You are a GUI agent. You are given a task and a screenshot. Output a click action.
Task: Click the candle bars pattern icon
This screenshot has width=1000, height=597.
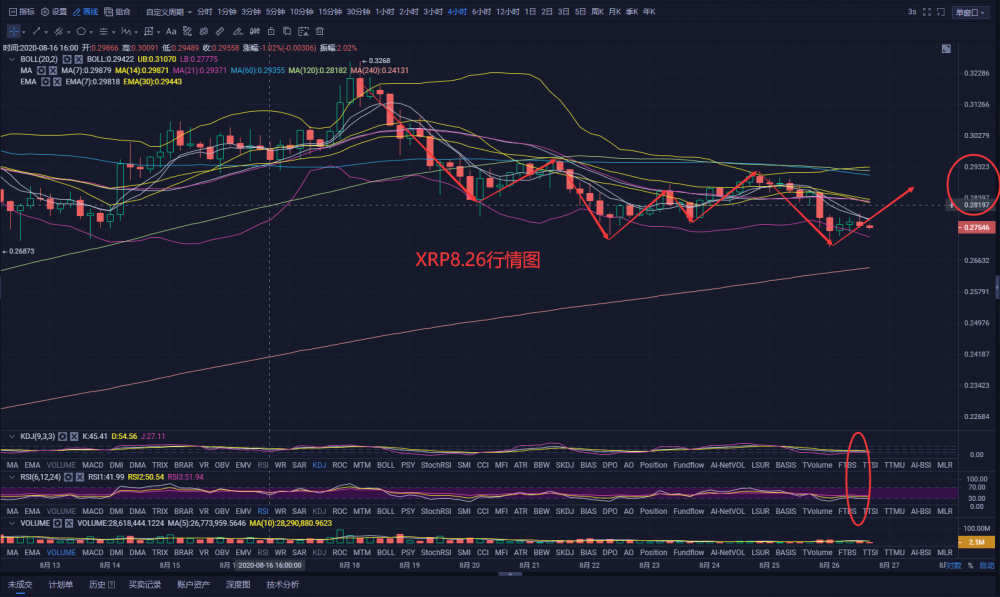tap(254, 31)
